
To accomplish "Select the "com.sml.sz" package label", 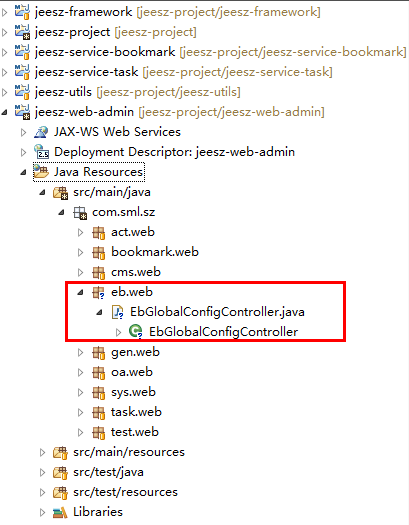I will [124, 212].
